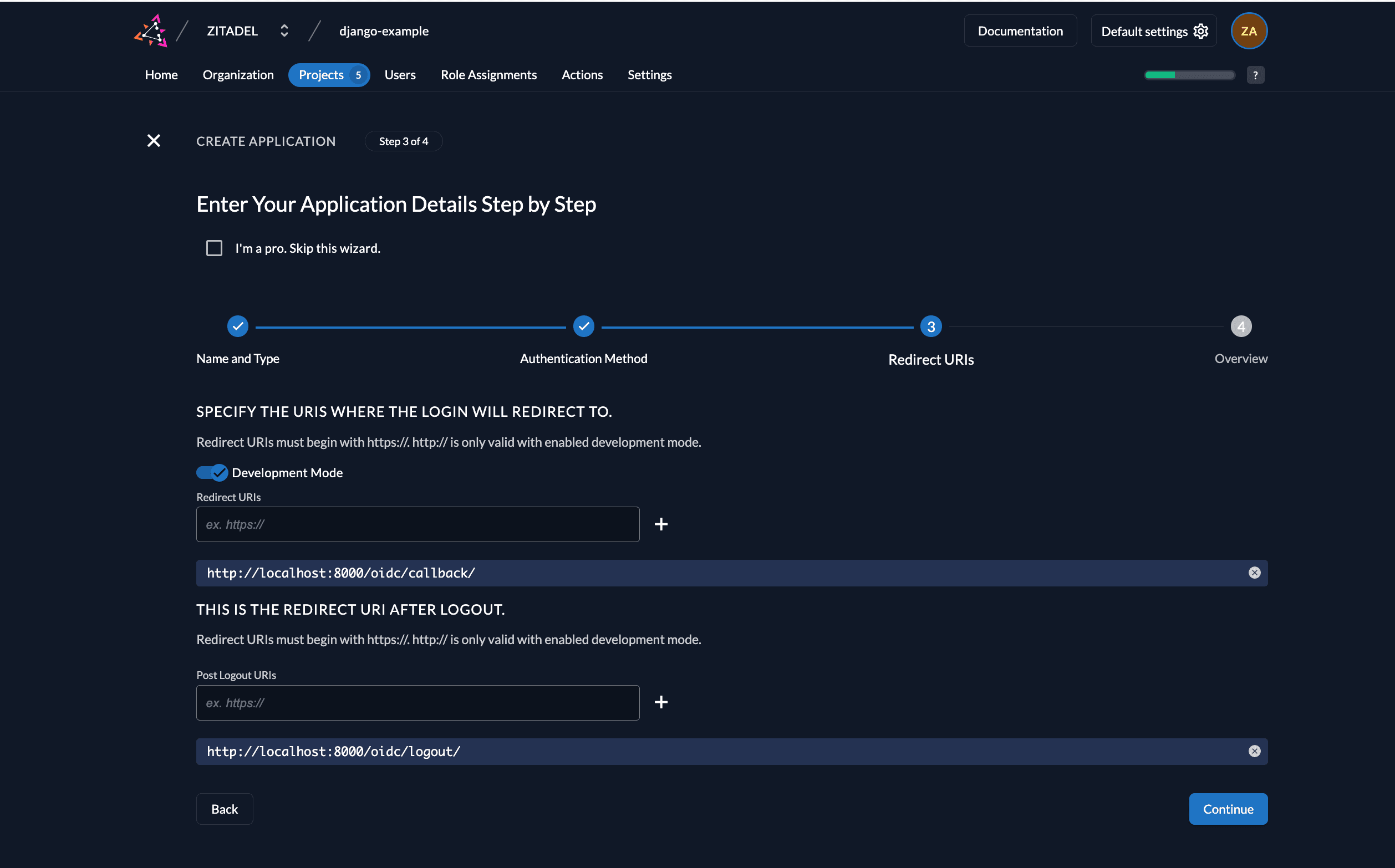Select the Overview step circle
Image resolution: width=1395 pixels, height=868 pixels.
point(1241,325)
